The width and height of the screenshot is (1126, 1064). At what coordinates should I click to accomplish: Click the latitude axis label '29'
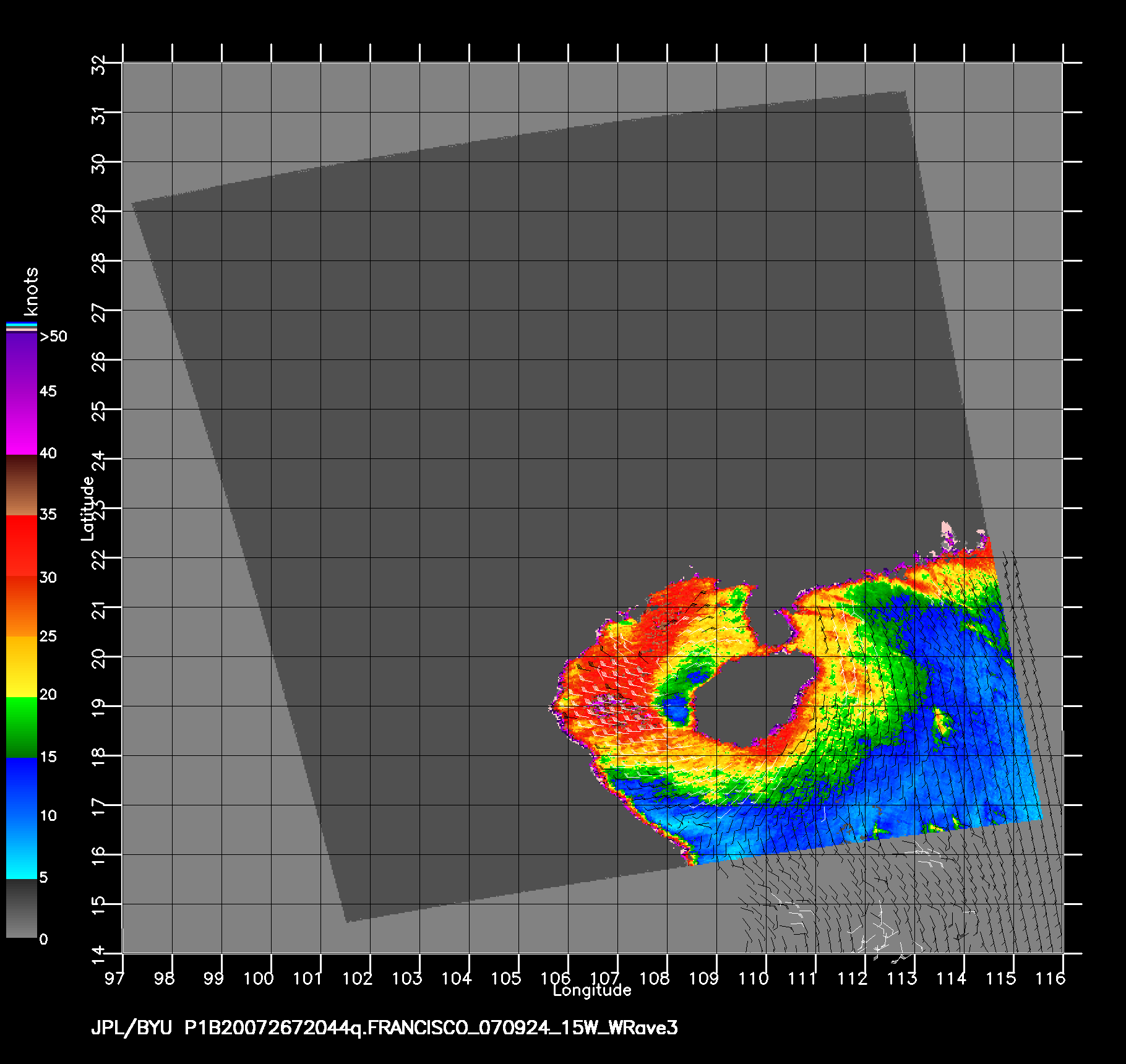[x=98, y=213]
